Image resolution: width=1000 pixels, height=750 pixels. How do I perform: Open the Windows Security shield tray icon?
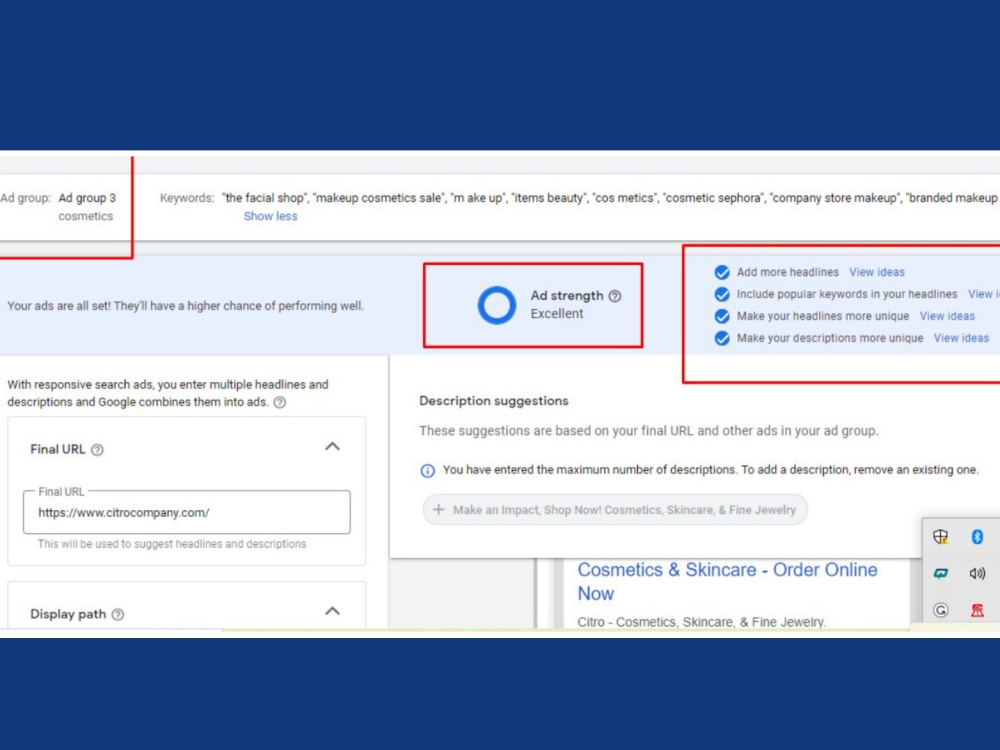coord(941,536)
